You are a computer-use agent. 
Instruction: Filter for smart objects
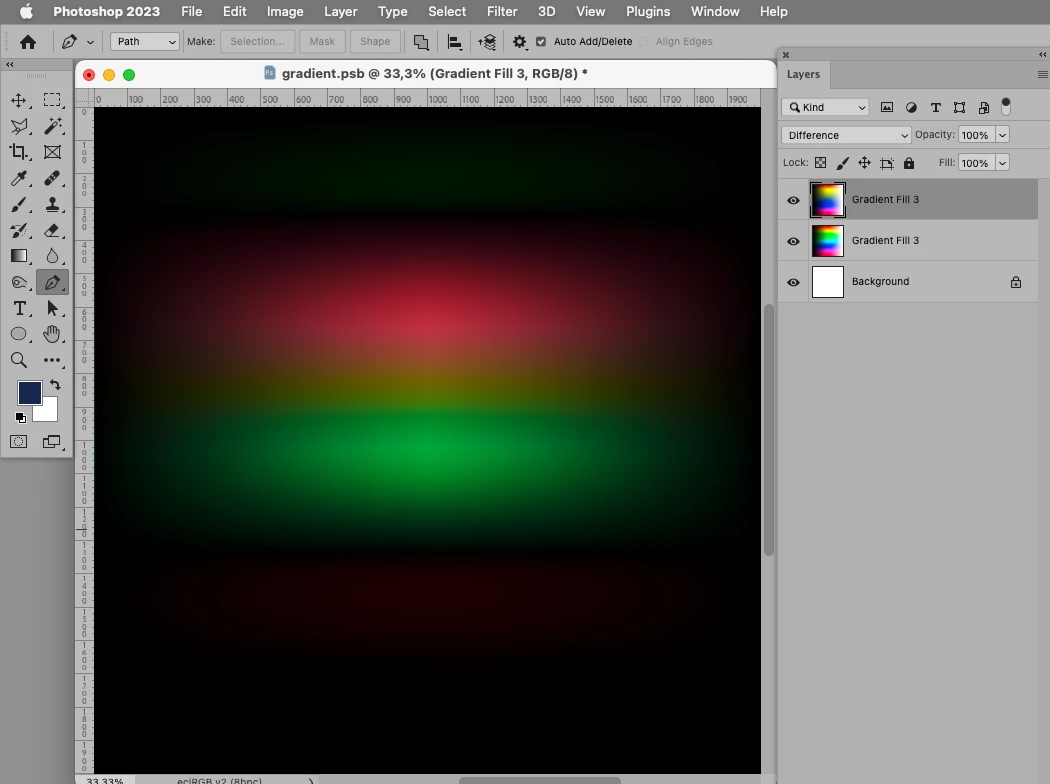(x=984, y=107)
